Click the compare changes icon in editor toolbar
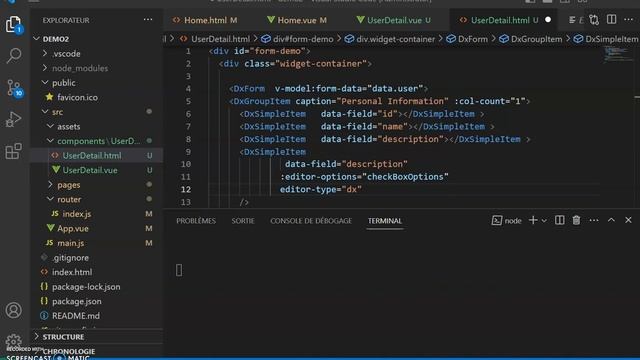 click(594, 20)
